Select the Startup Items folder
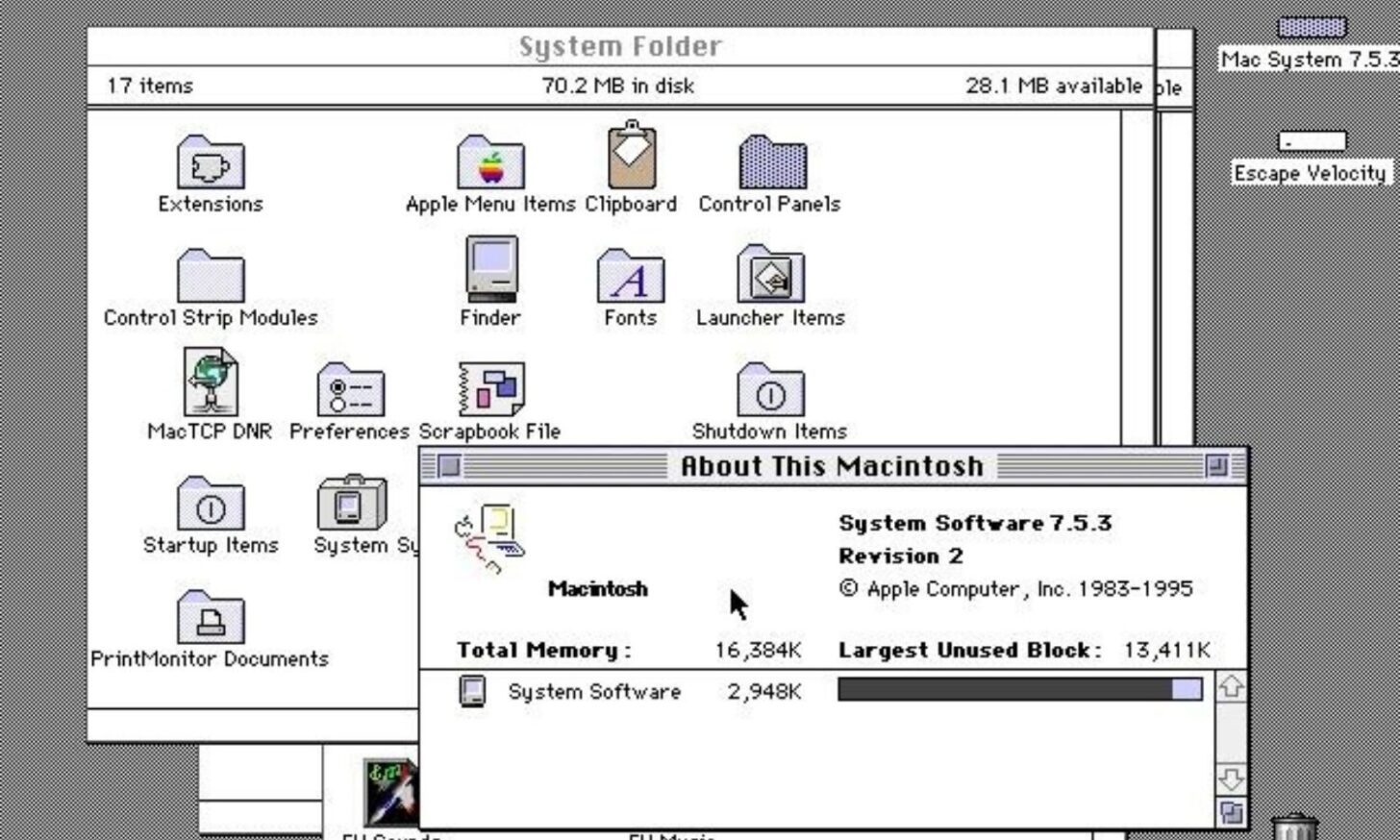This screenshot has height=840, width=1400. point(211,504)
